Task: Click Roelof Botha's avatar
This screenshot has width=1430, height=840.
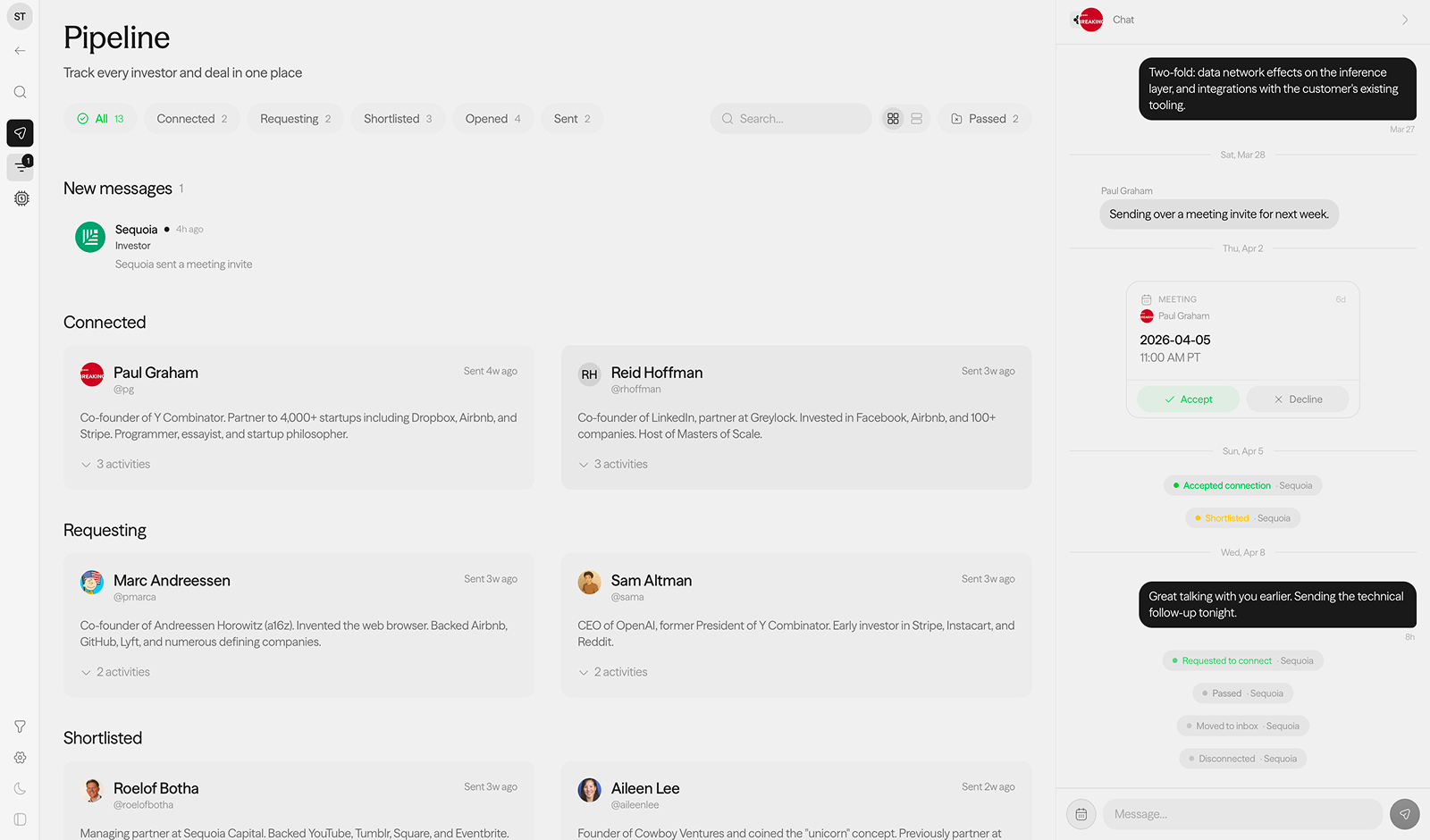Action: [x=92, y=790]
